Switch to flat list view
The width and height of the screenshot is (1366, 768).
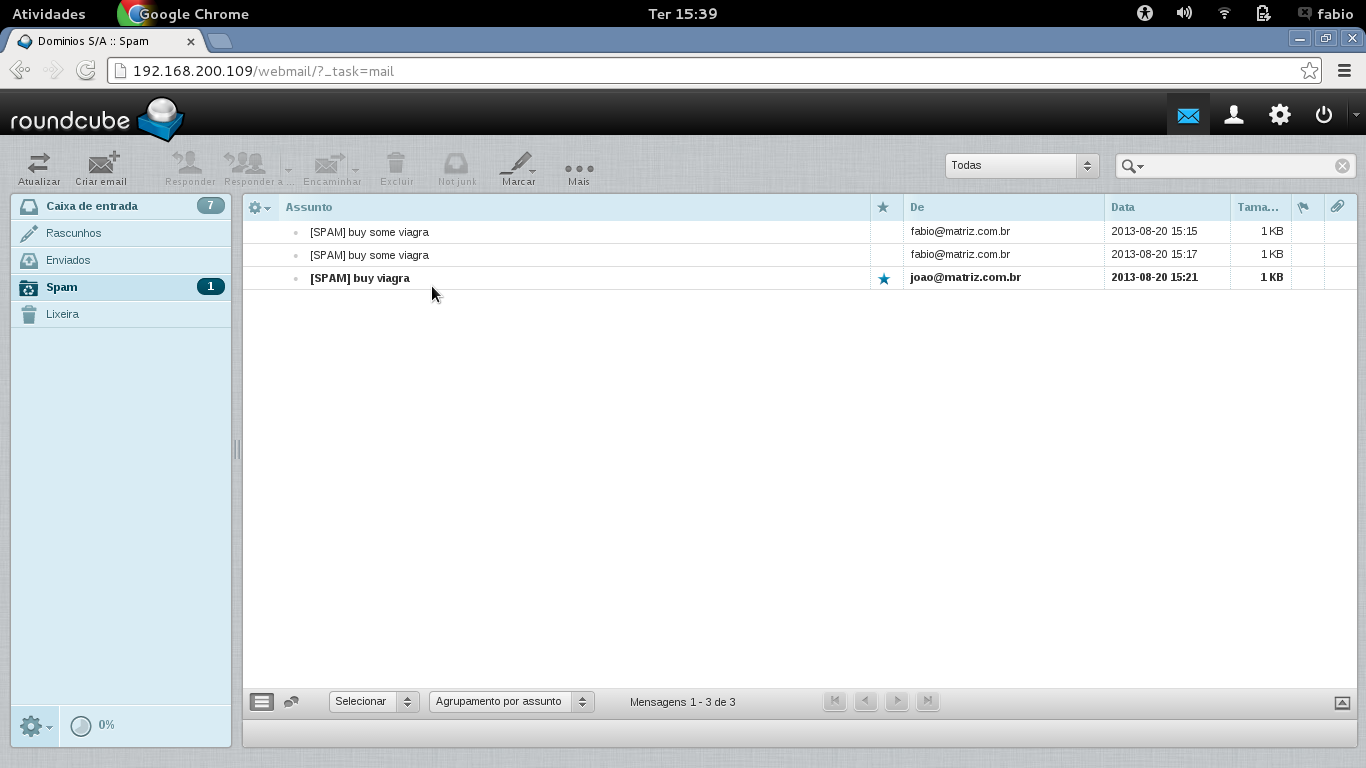261,702
